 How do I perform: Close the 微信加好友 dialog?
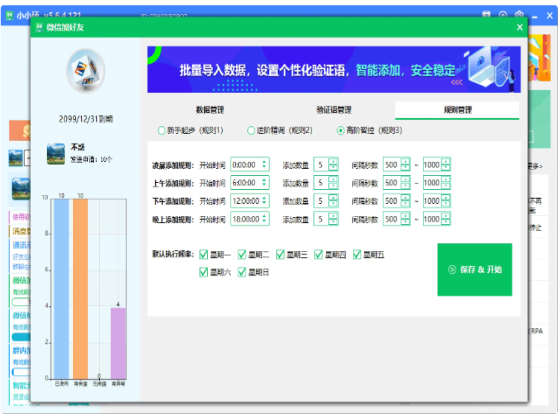tap(520, 27)
